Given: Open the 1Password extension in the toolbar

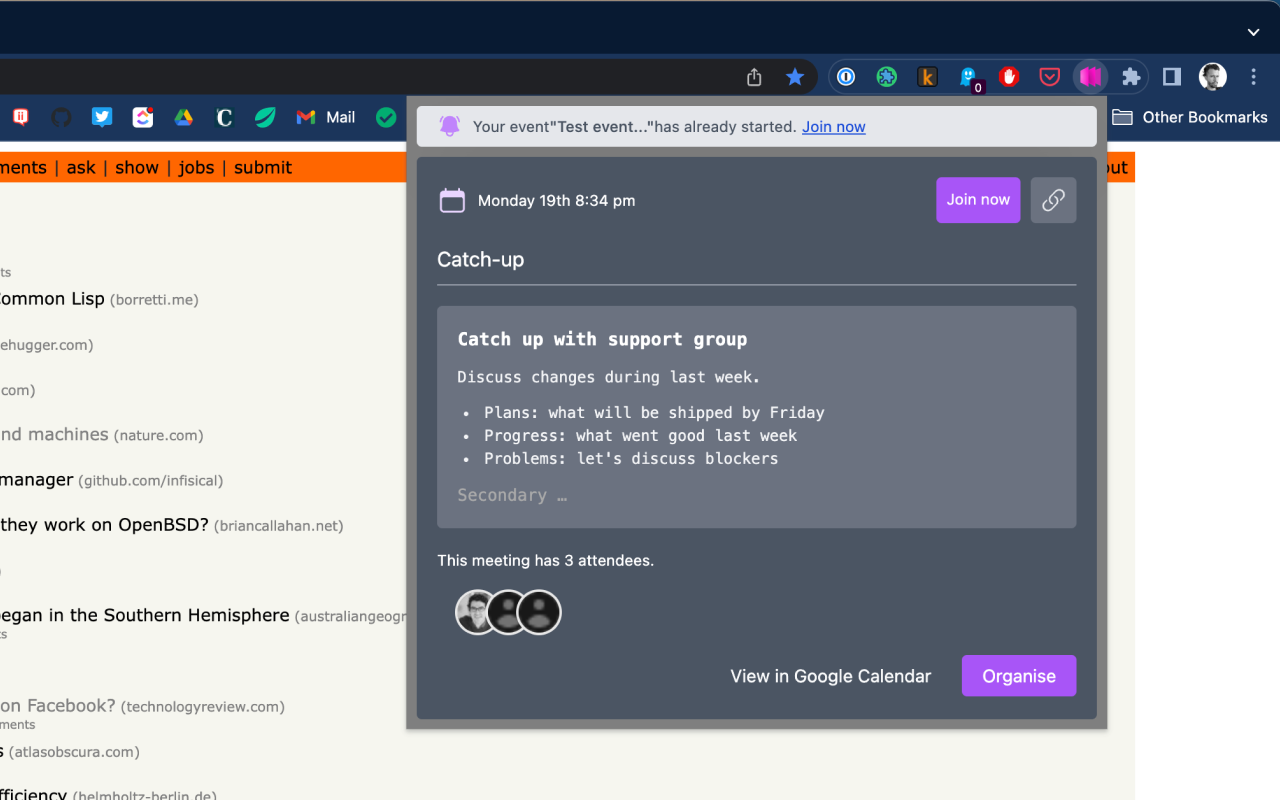Looking at the screenshot, I should [x=846, y=76].
